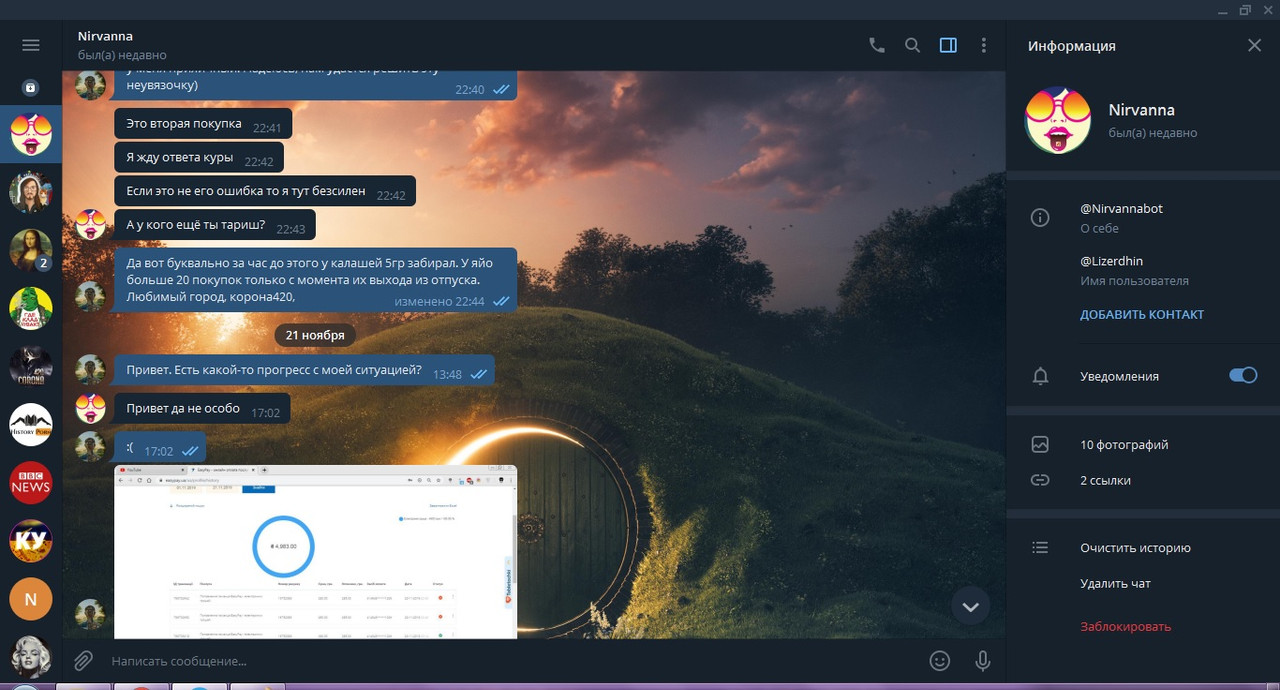Click Nirvanna profile photo in info panel
The width and height of the screenshot is (1280, 690).
(x=1057, y=120)
